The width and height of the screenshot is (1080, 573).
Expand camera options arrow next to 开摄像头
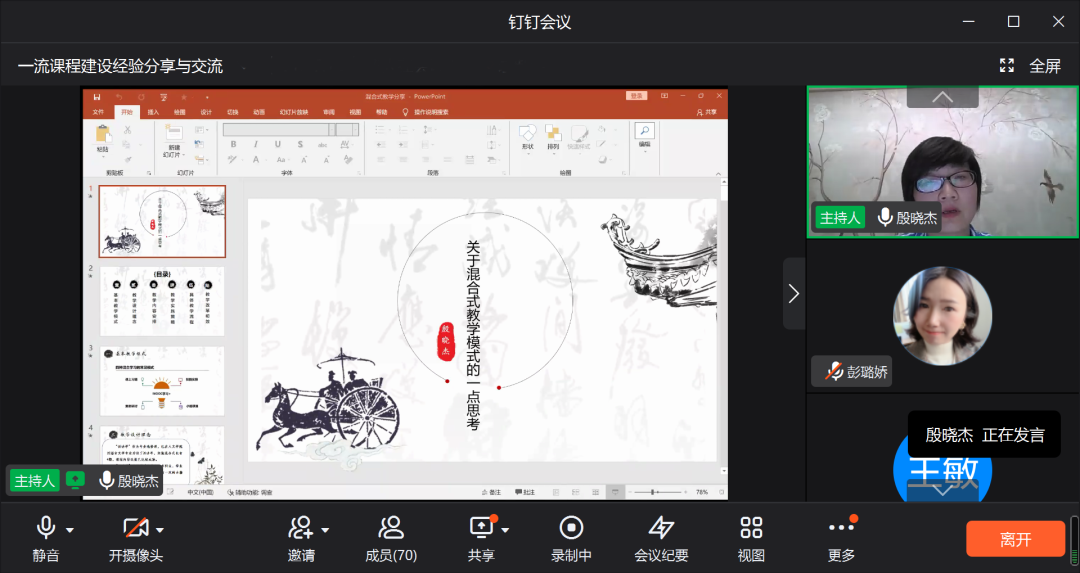(160, 530)
